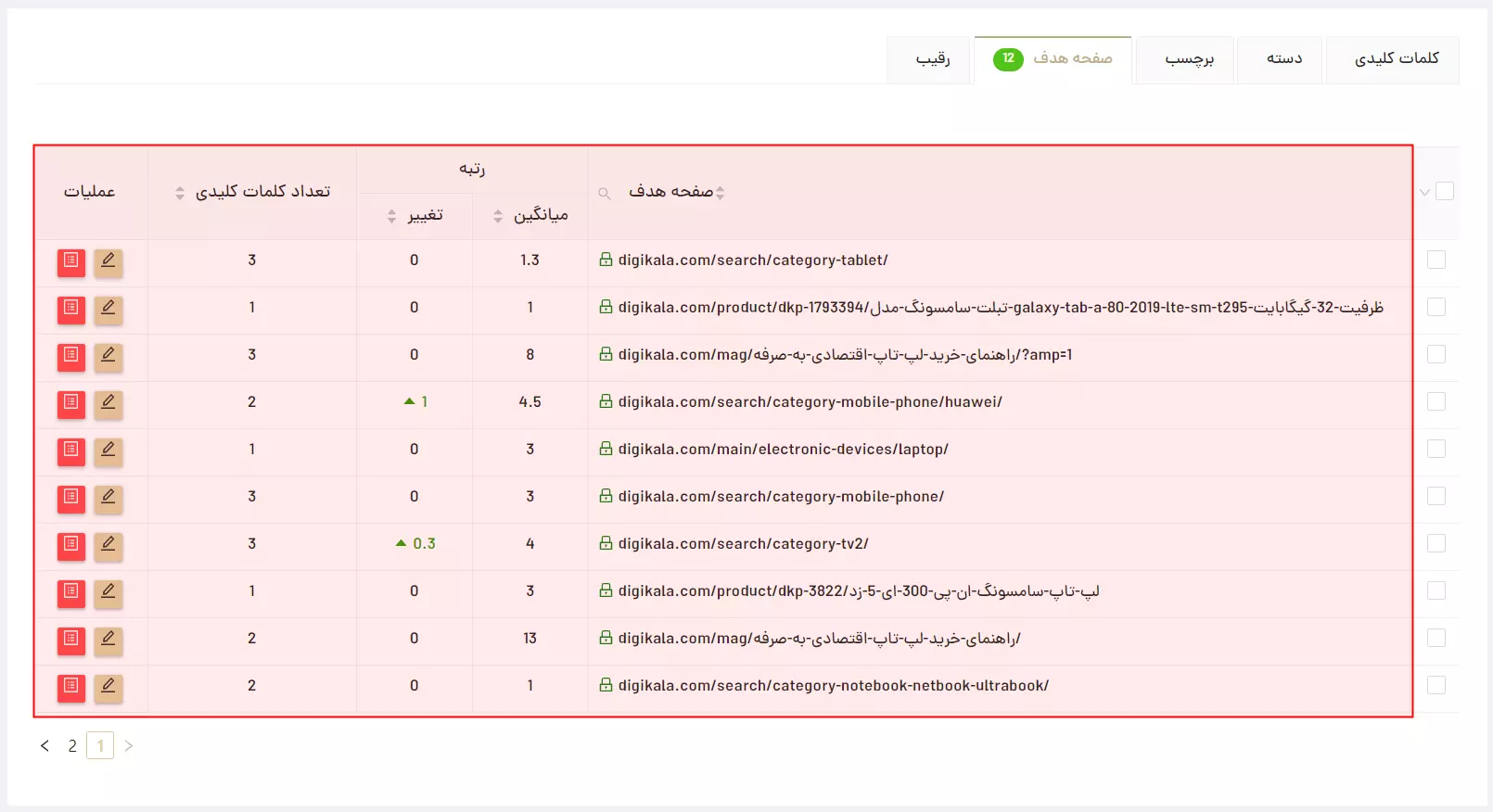Sort by تغییر column arrows
The width and height of the screenshot is (1493, 812).
[x=391, y=216]
